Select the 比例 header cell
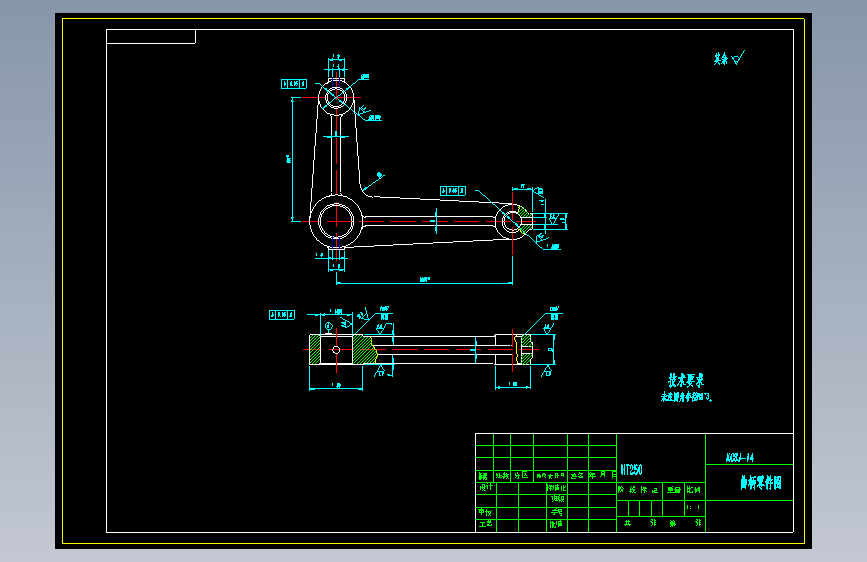 pyautogui.click(x=693, y=490)
